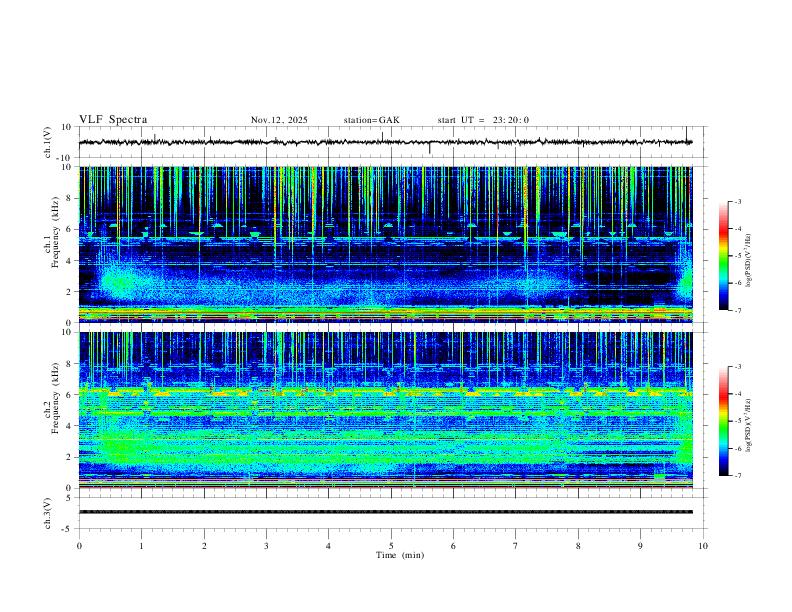Click the '9' tick on time axis
Image resolution: width=792 pixels, height=612 pixels.
pos(640,546)
